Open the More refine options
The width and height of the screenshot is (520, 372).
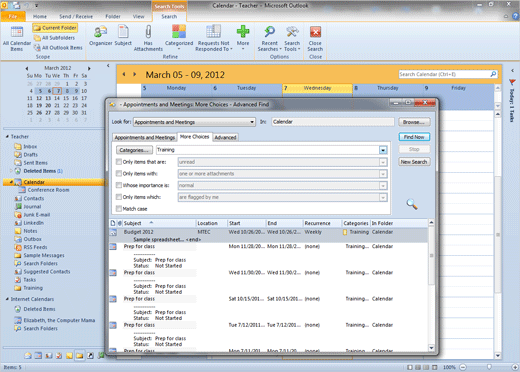(x=243, y=38)
